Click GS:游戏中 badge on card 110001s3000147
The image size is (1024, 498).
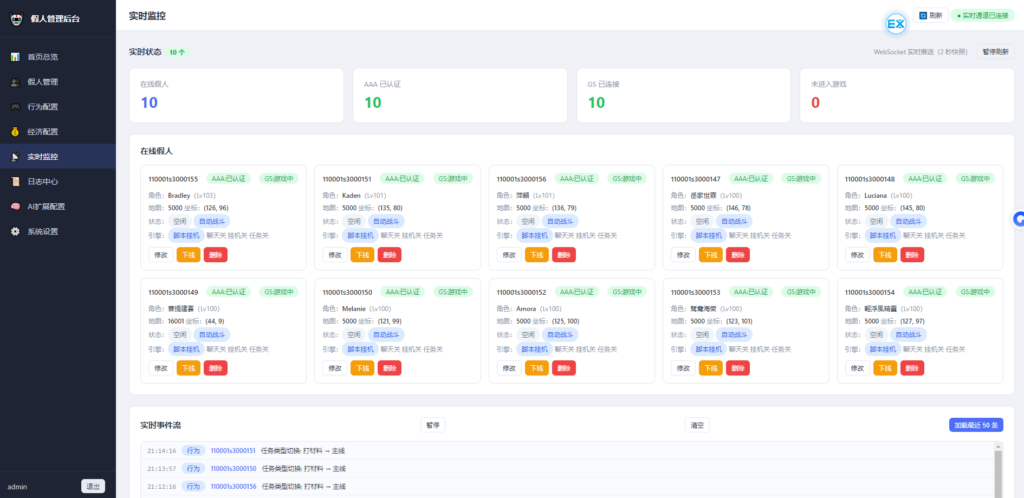click(801, 178)
